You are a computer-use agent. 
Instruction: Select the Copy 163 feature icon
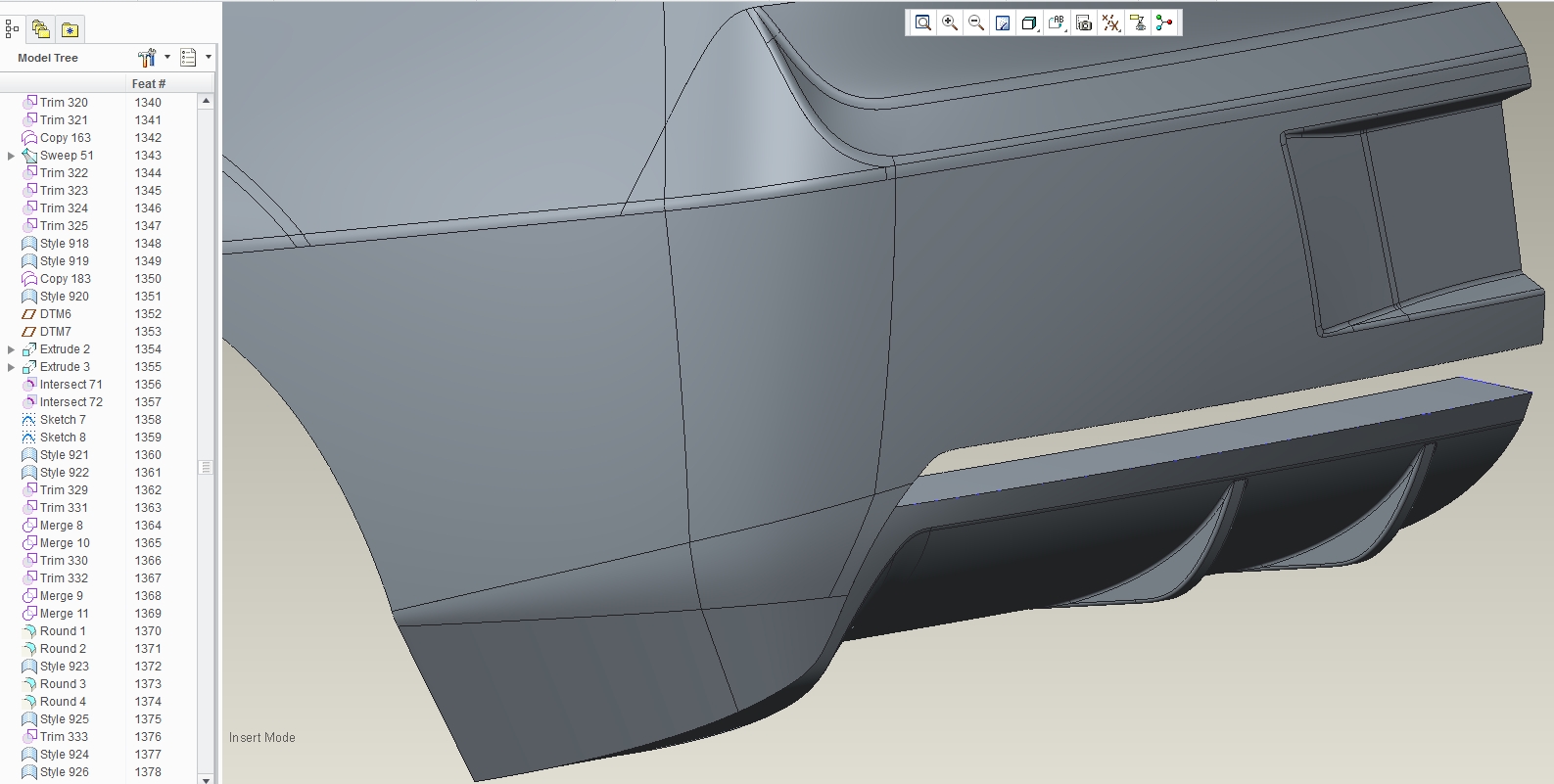(x=29, y=138)
